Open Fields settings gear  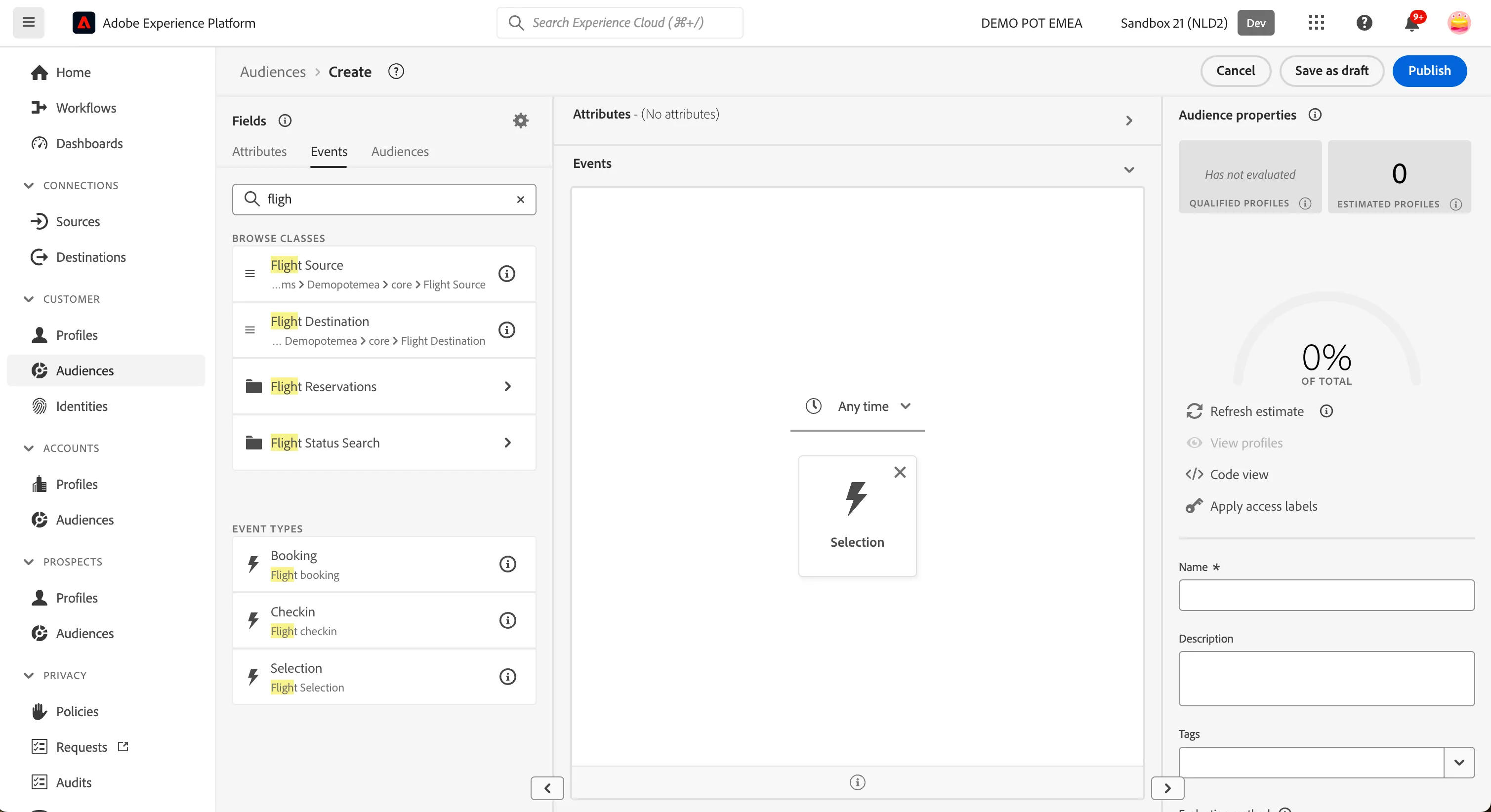[x=520, y=121]
